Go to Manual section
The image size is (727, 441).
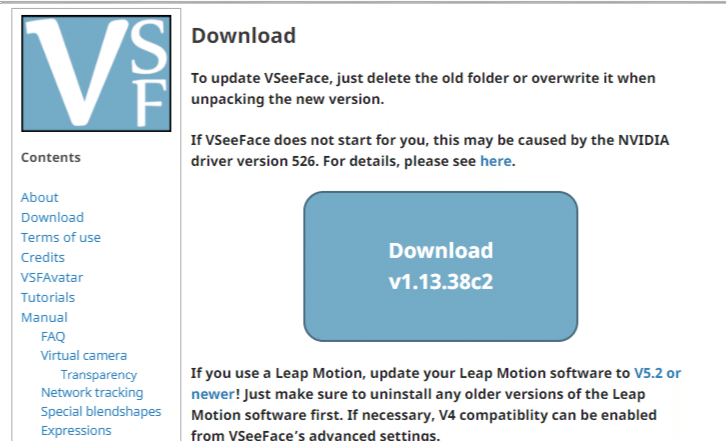[44, 317]
